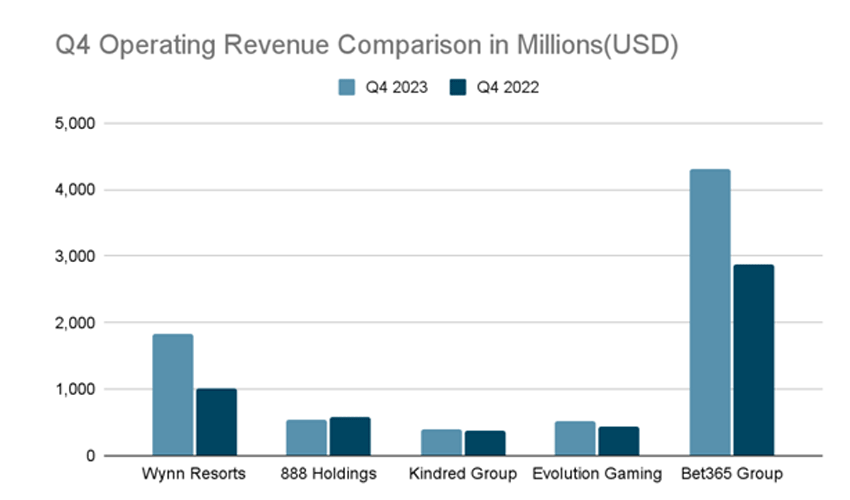Image resolution: width=850 pixels, height=500 pixels.
Task: Select 888 Holdings Q4 2022 bar
Action: (x=350, y=437)
